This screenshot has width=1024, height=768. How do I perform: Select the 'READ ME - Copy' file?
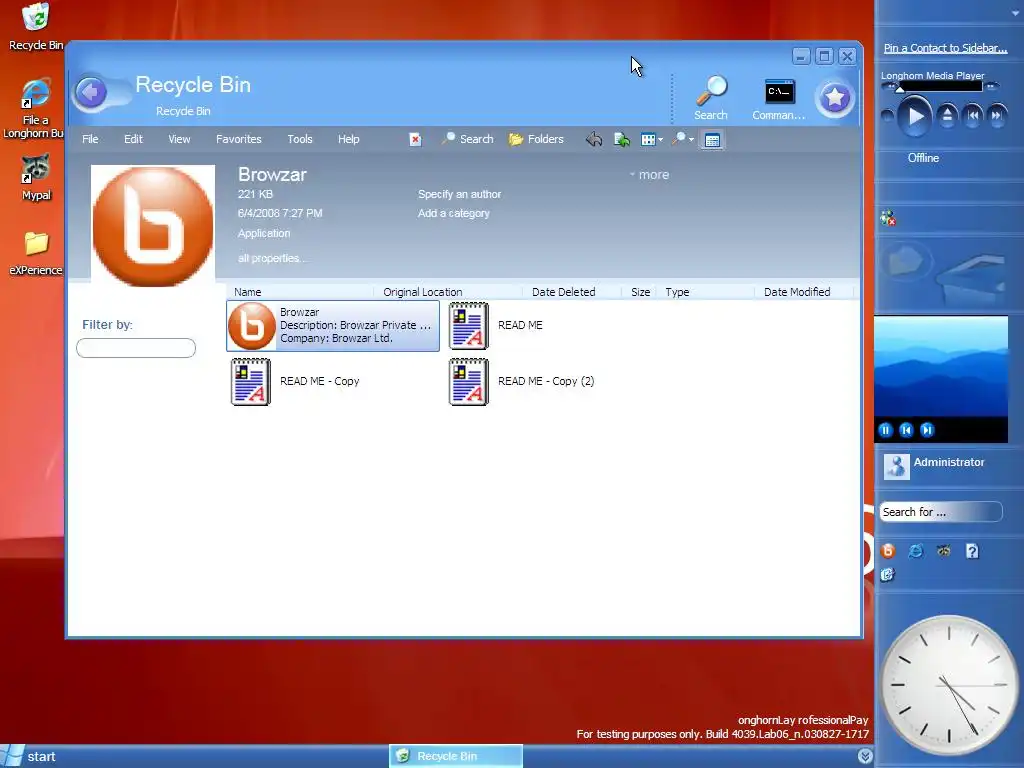coord(297,381)
